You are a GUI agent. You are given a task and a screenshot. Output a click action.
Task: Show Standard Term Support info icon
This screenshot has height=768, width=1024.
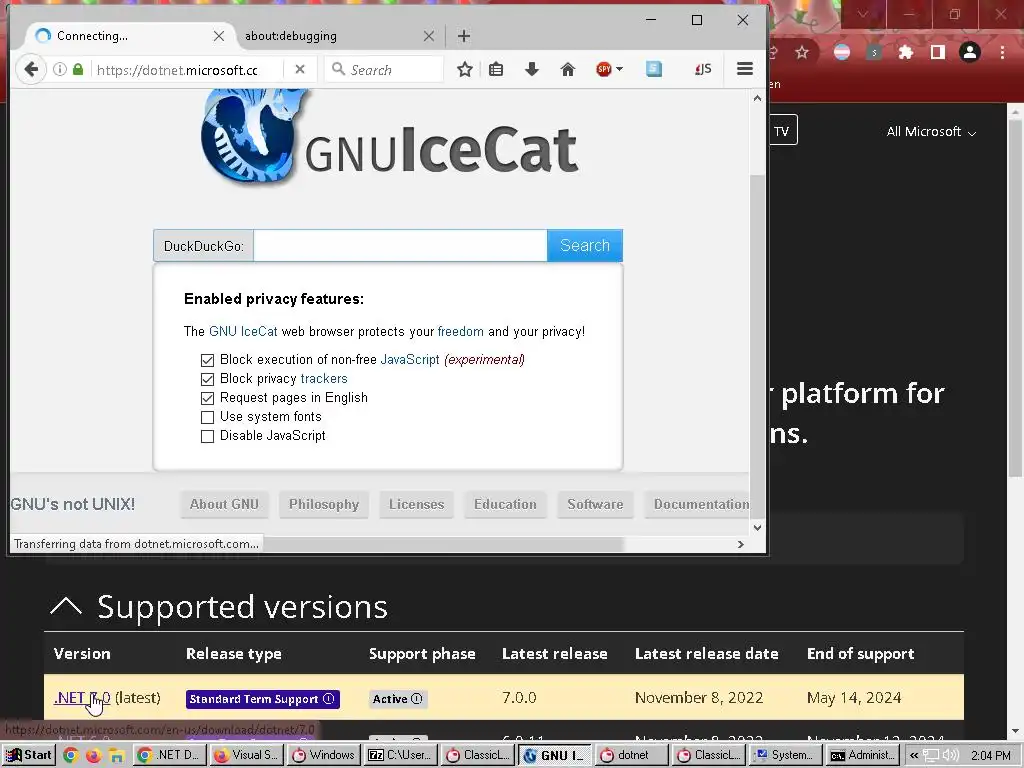[328, 699]
